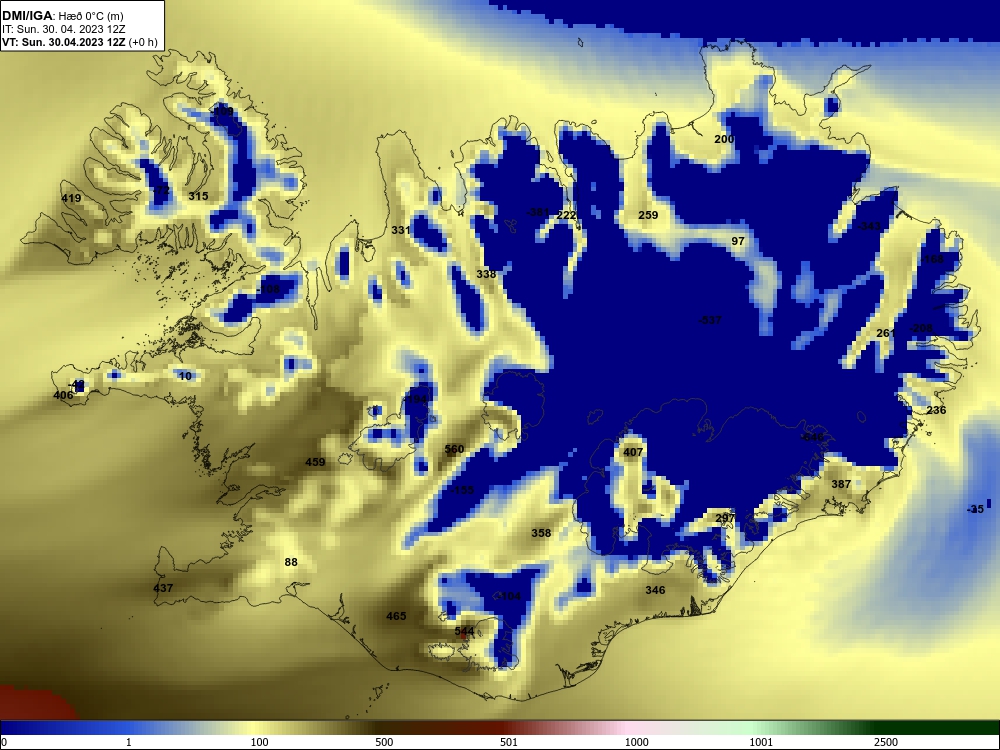
Task: Click the legend label 2500
Action: [x=886, y=742]
